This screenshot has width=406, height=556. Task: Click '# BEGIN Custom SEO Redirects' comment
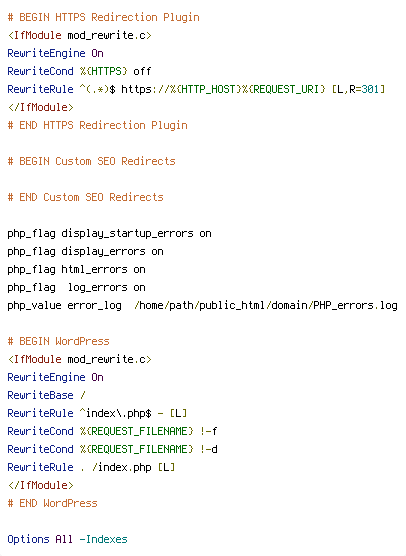(x=91, y=161)
